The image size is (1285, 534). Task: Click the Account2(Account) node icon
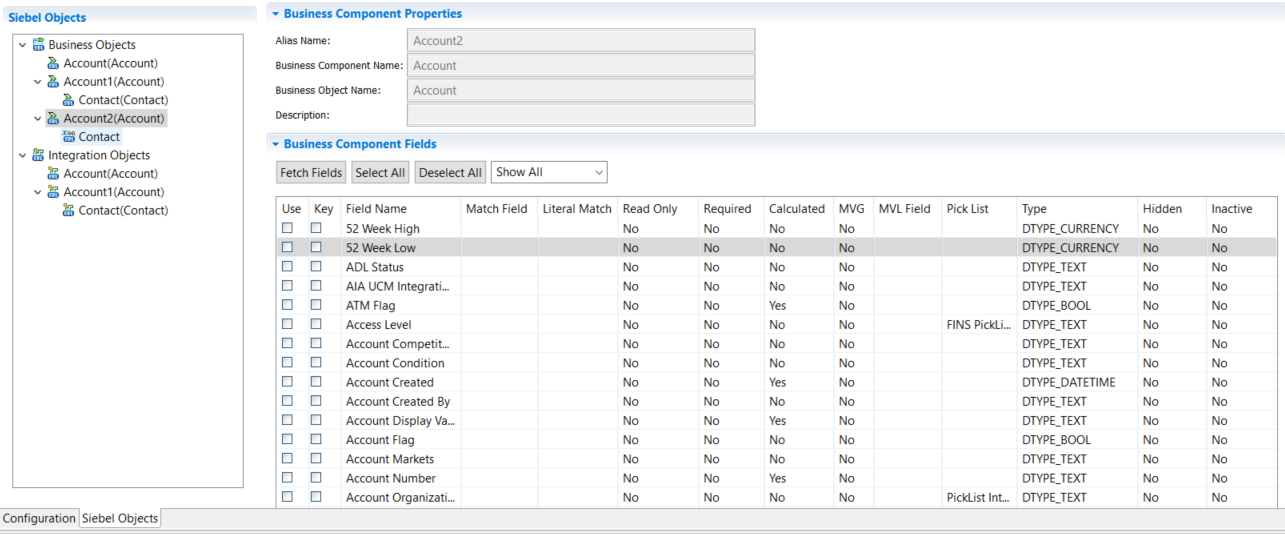53,119
